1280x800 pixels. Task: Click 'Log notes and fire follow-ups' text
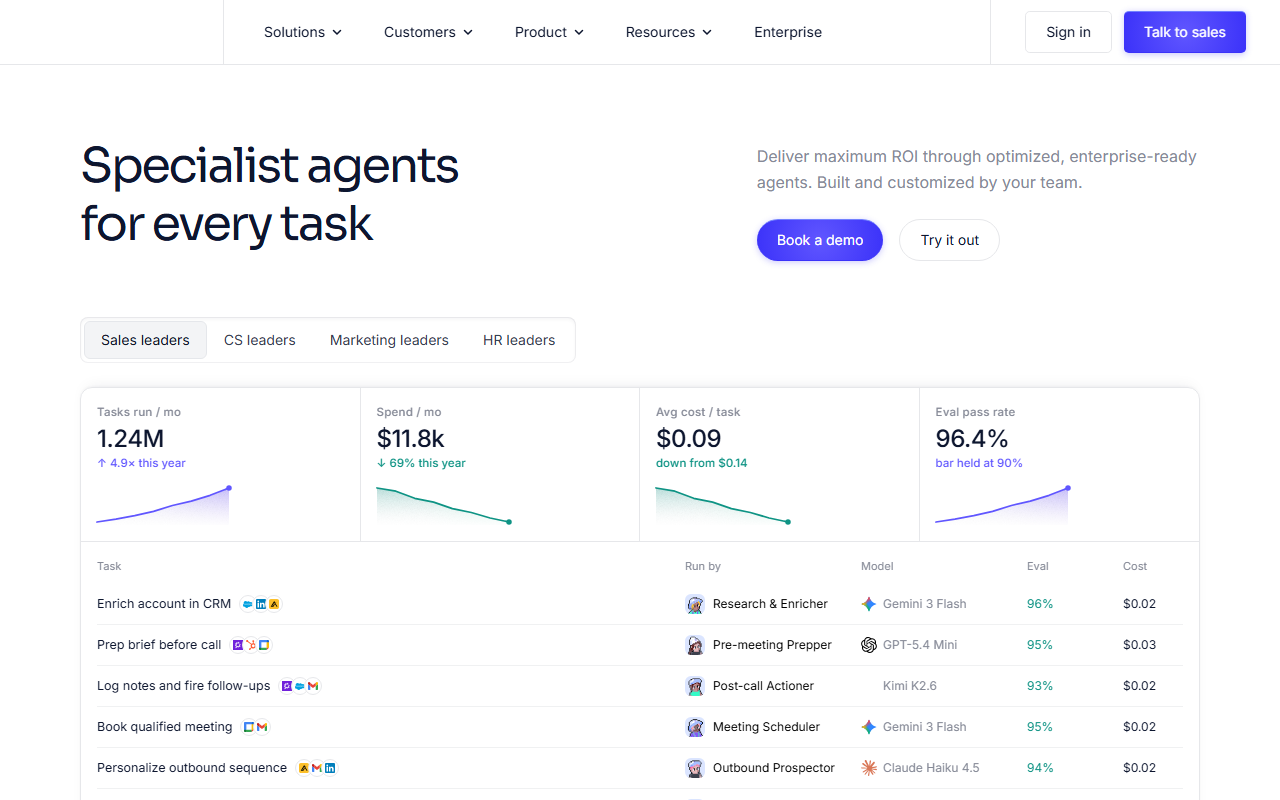coord(184,686)
